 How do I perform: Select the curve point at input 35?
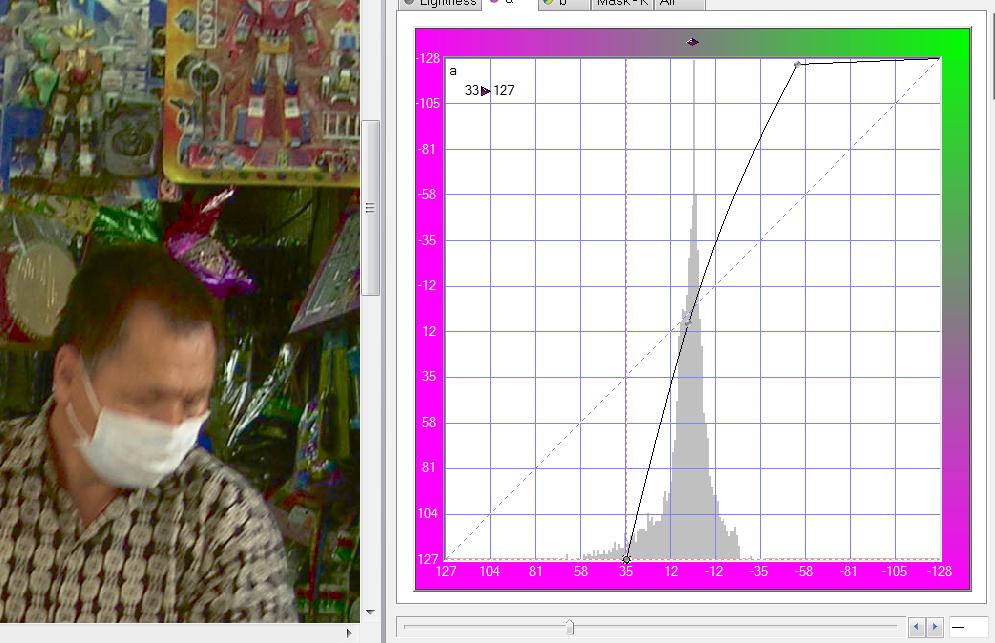626,559
